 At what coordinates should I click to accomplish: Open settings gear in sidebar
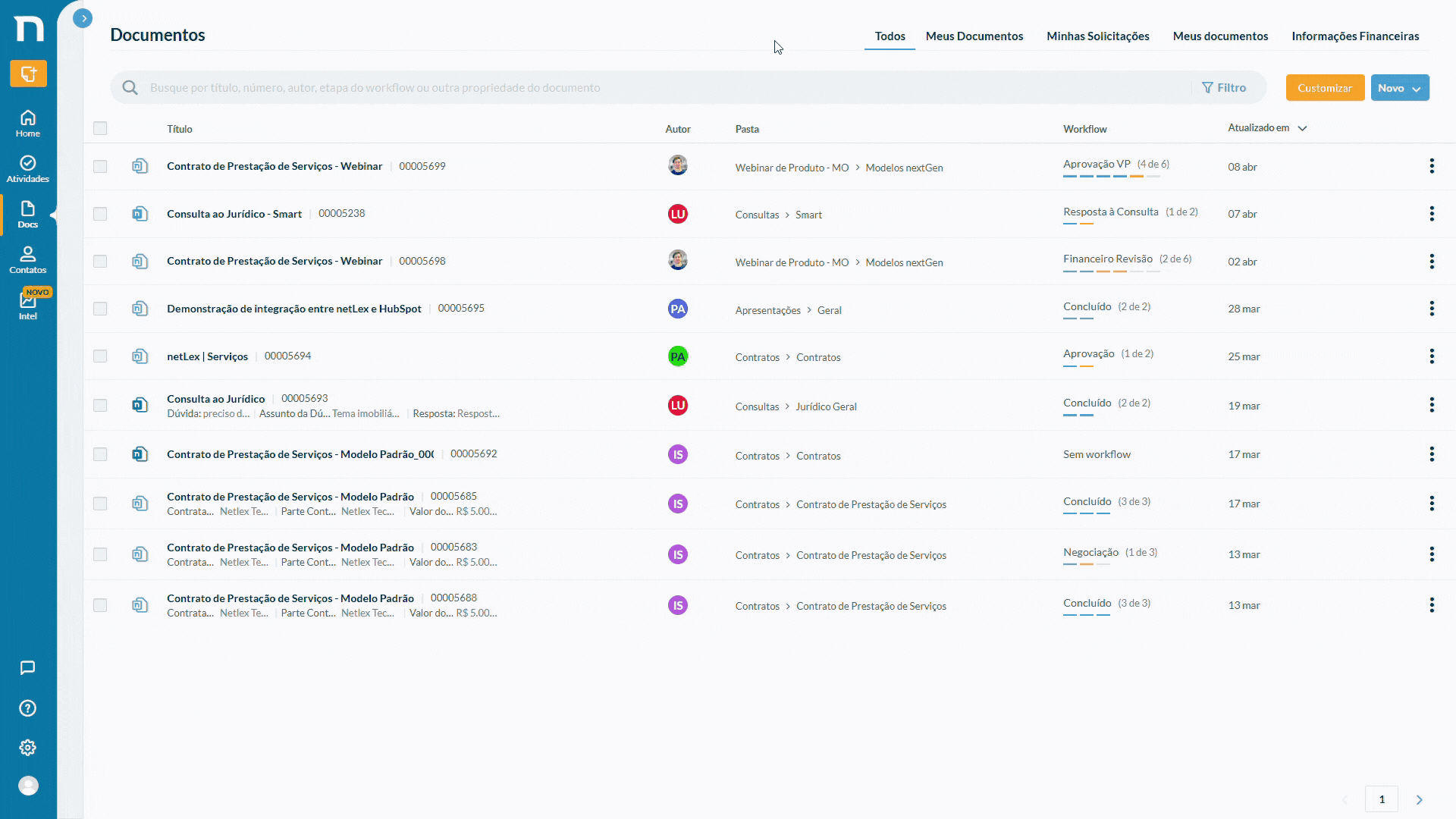tap(28, 748)
